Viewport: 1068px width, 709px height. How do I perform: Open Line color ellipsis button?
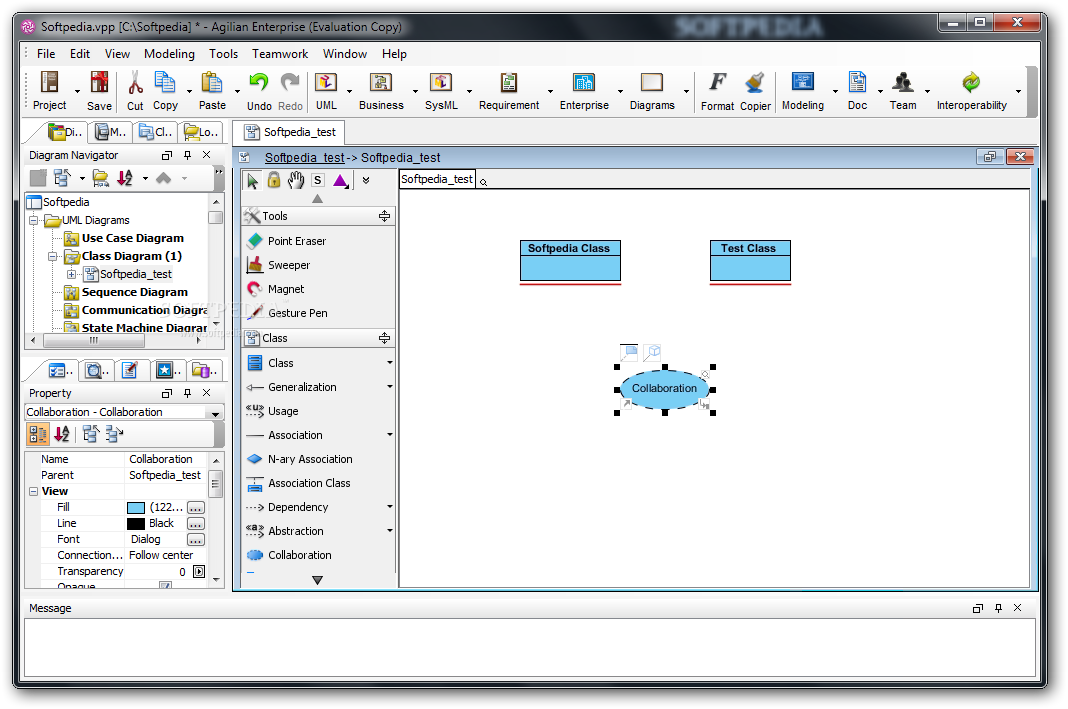(195, 524)
